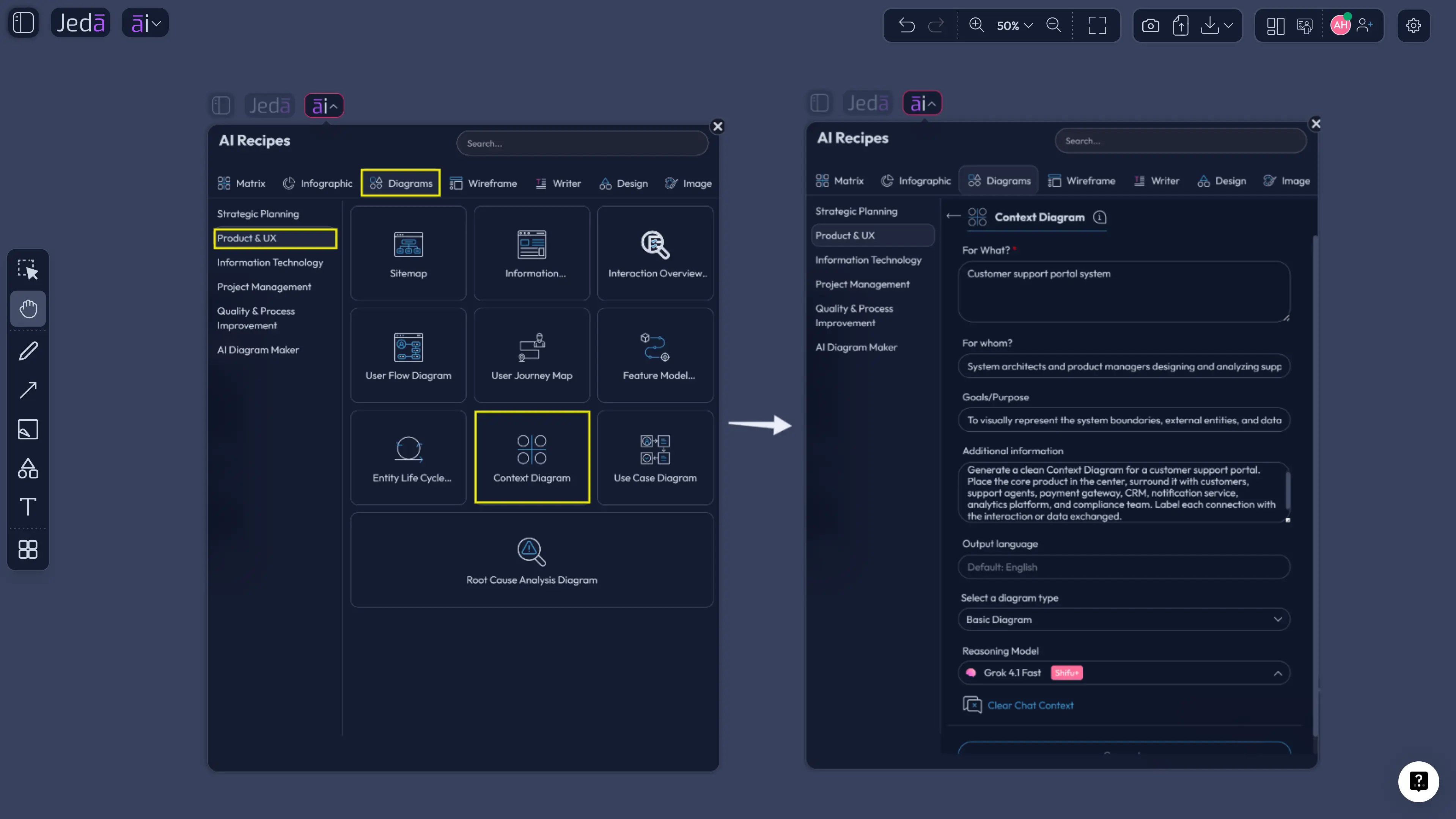This screenshot has height=819, width=1456.
Task: Select the hand pan tool
Action: pyautogui.click(x=28, y=309)
